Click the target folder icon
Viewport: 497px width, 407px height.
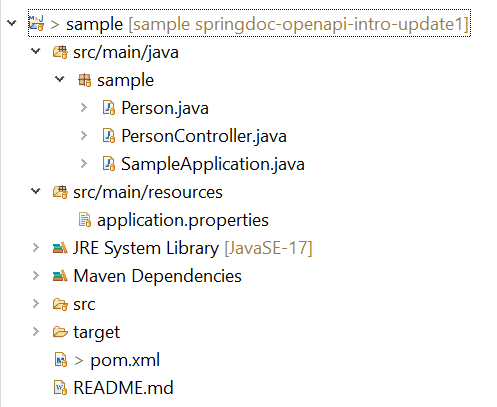pyautogui.click(x=60, y=332)
